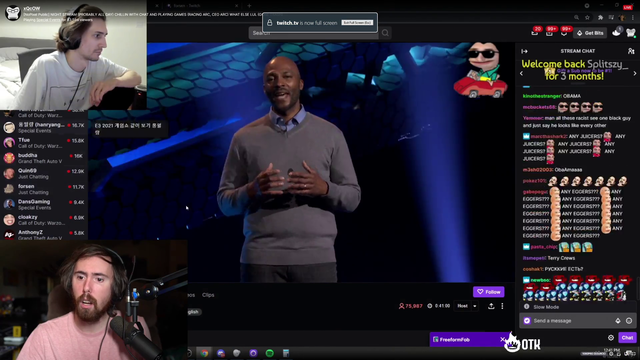Select cloakzy channel in sidebar
640x360 pixels.
coord(44,220)
